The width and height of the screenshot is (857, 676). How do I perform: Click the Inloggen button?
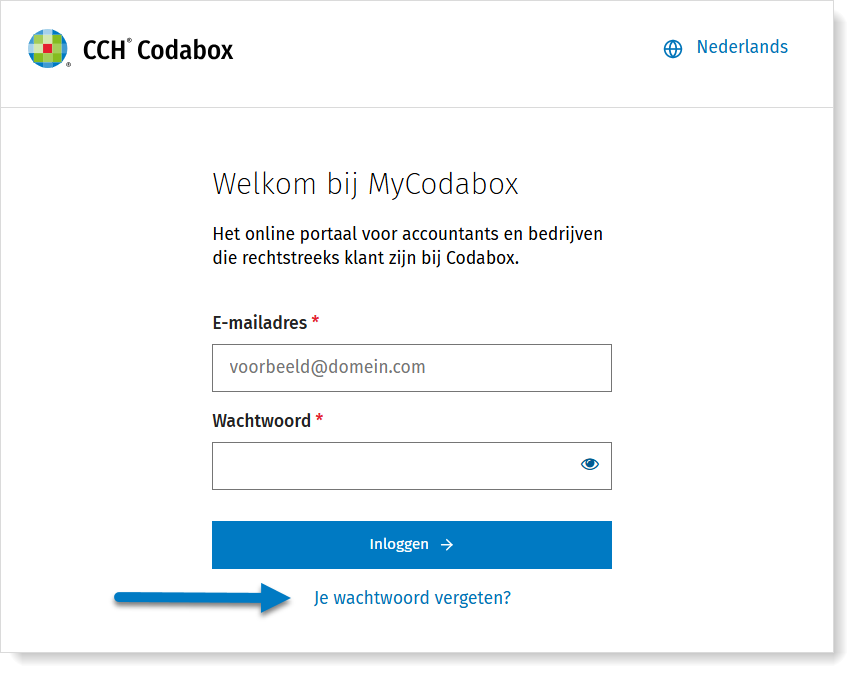point(412,545)
